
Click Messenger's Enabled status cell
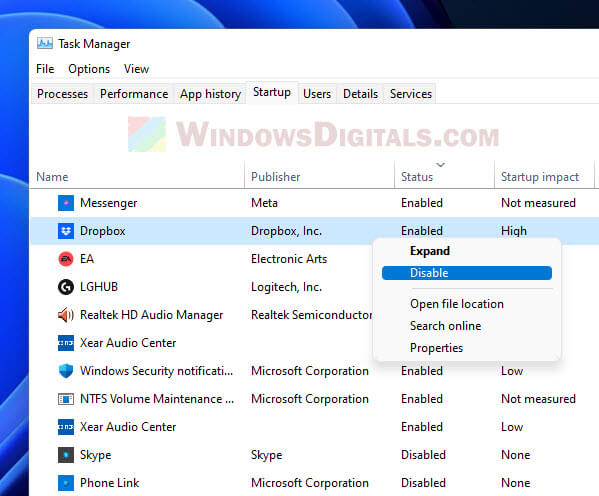pos(422,203)
